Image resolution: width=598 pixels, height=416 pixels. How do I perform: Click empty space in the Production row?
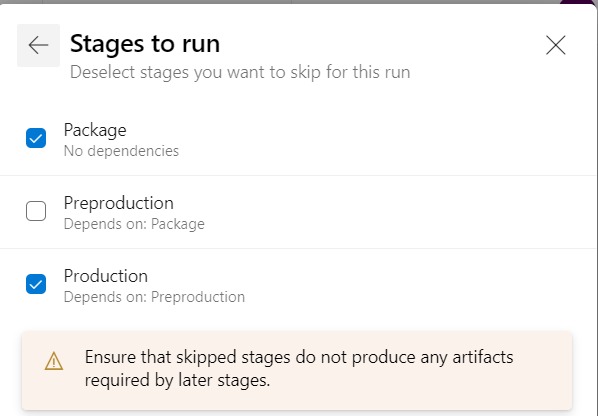pyautogui.click(x=381, y=285)
